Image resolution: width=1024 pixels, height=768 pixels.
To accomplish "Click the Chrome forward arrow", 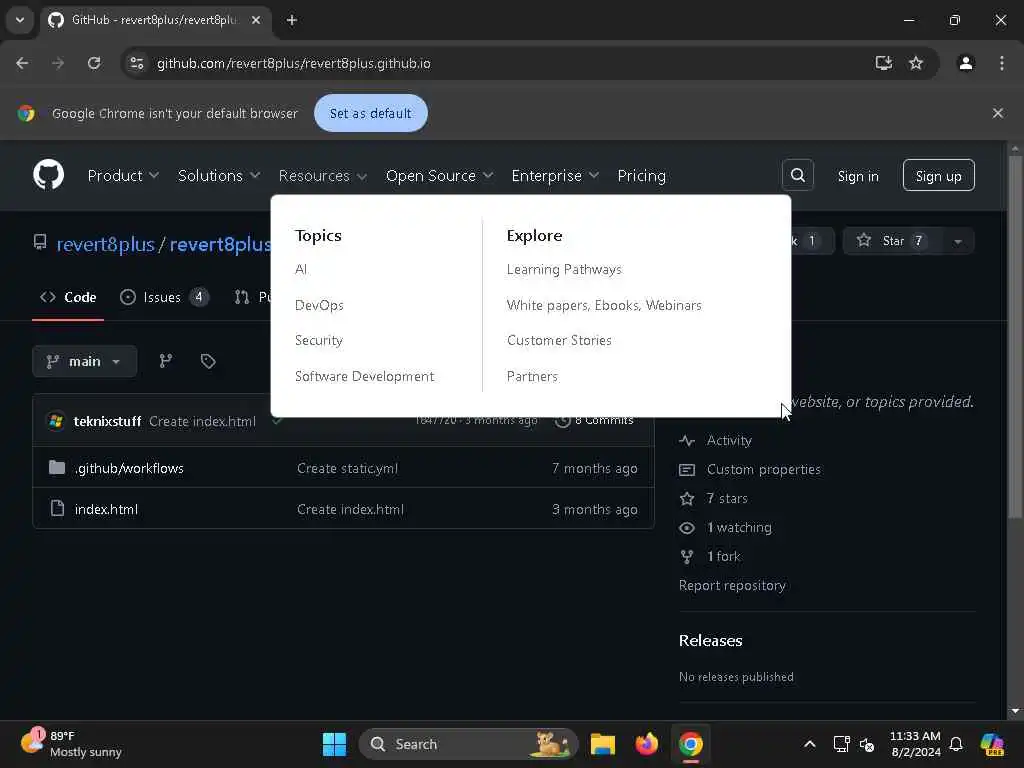I will 58,63.
